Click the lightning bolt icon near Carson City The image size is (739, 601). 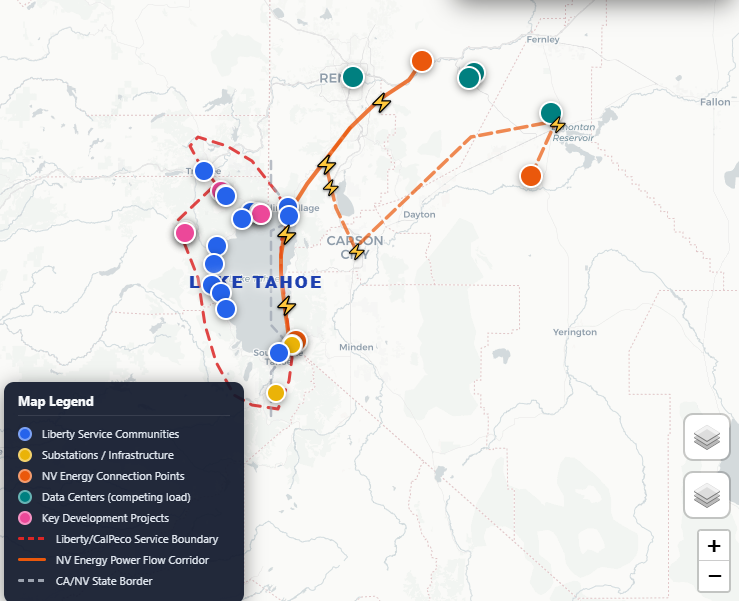(x=357, y=251)
